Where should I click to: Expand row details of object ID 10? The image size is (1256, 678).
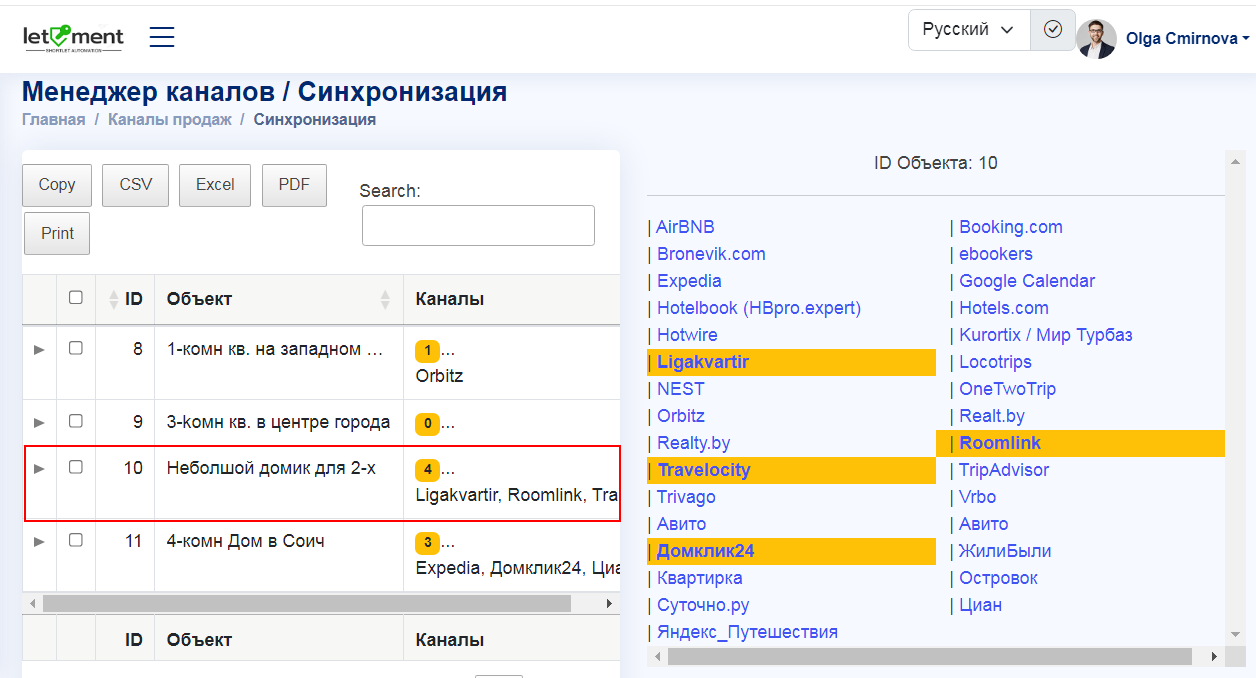pos(40,467)
